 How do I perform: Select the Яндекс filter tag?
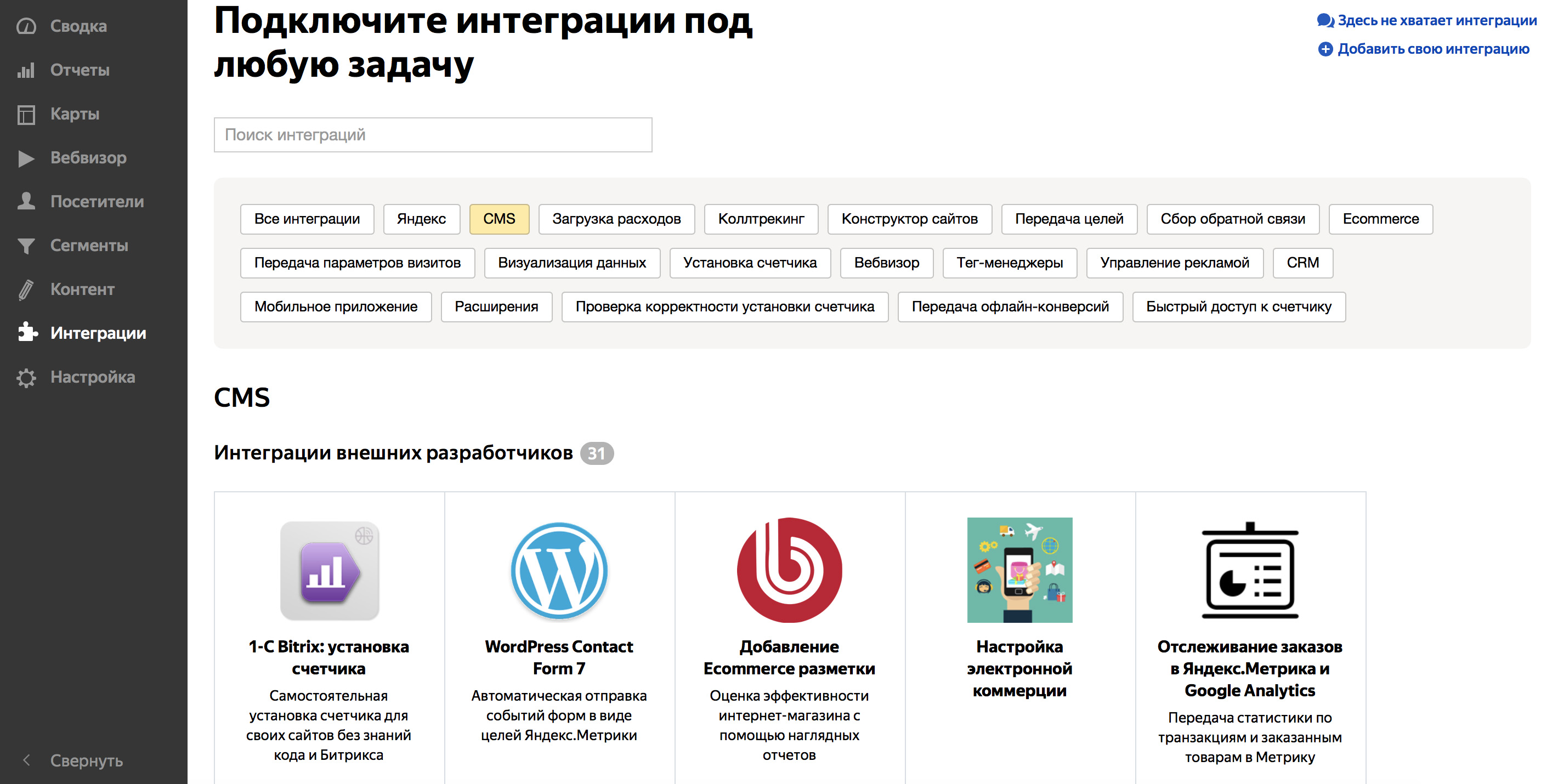(421, 219)
